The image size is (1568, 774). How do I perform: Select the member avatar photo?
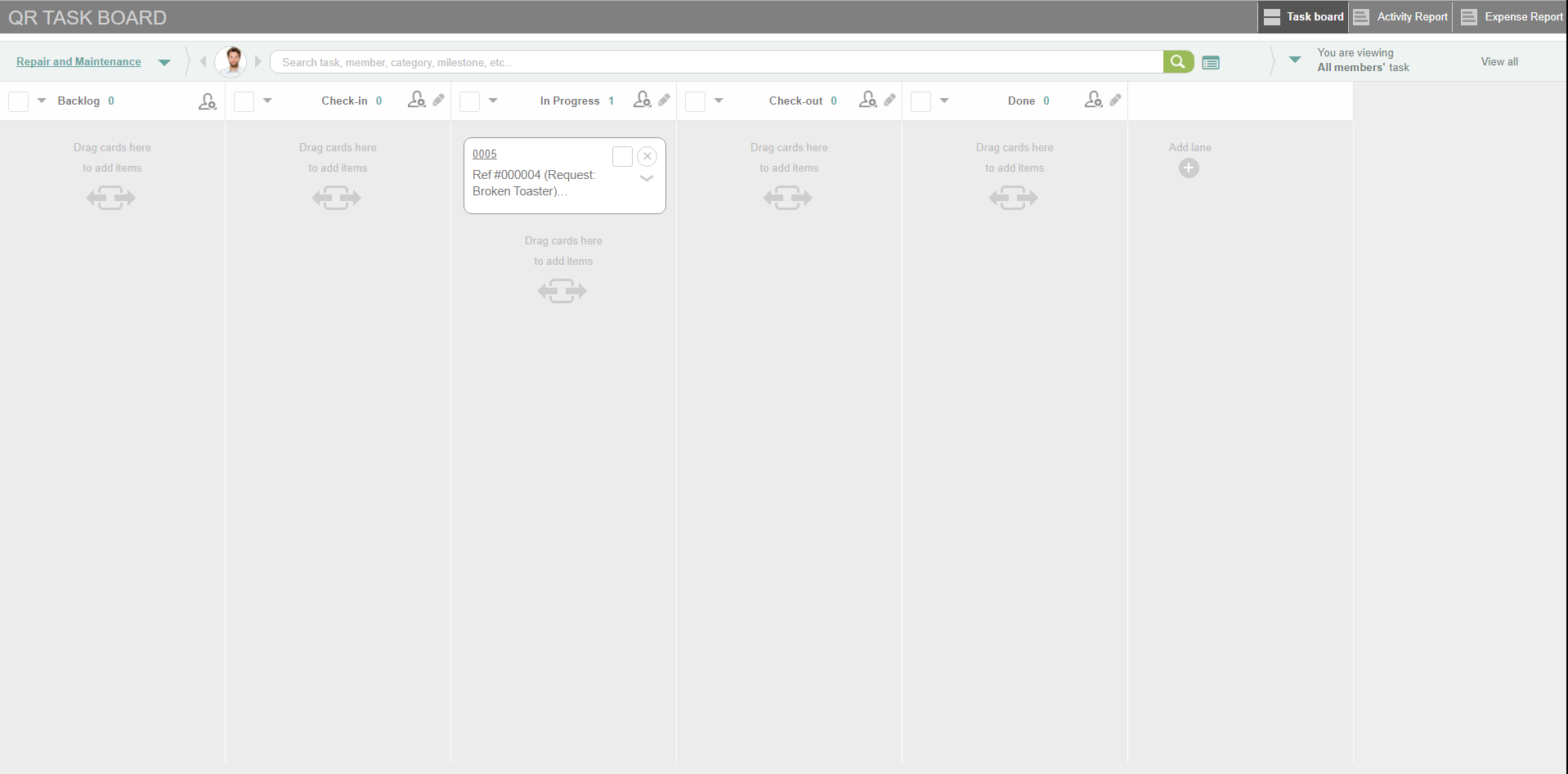point(231,61)
